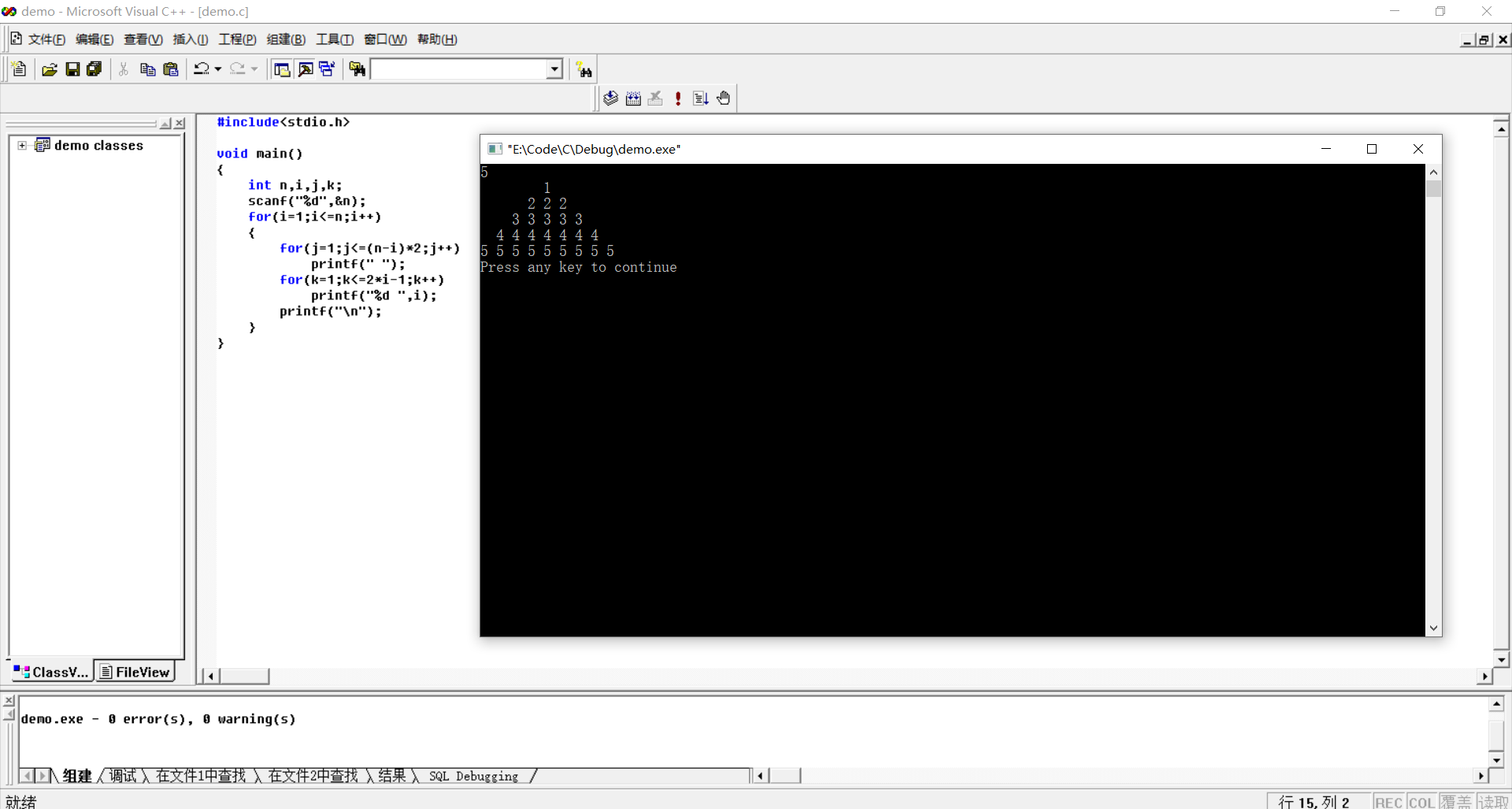
Task: Click console window scrollbar up arrow
Action: pos(1434,172)
